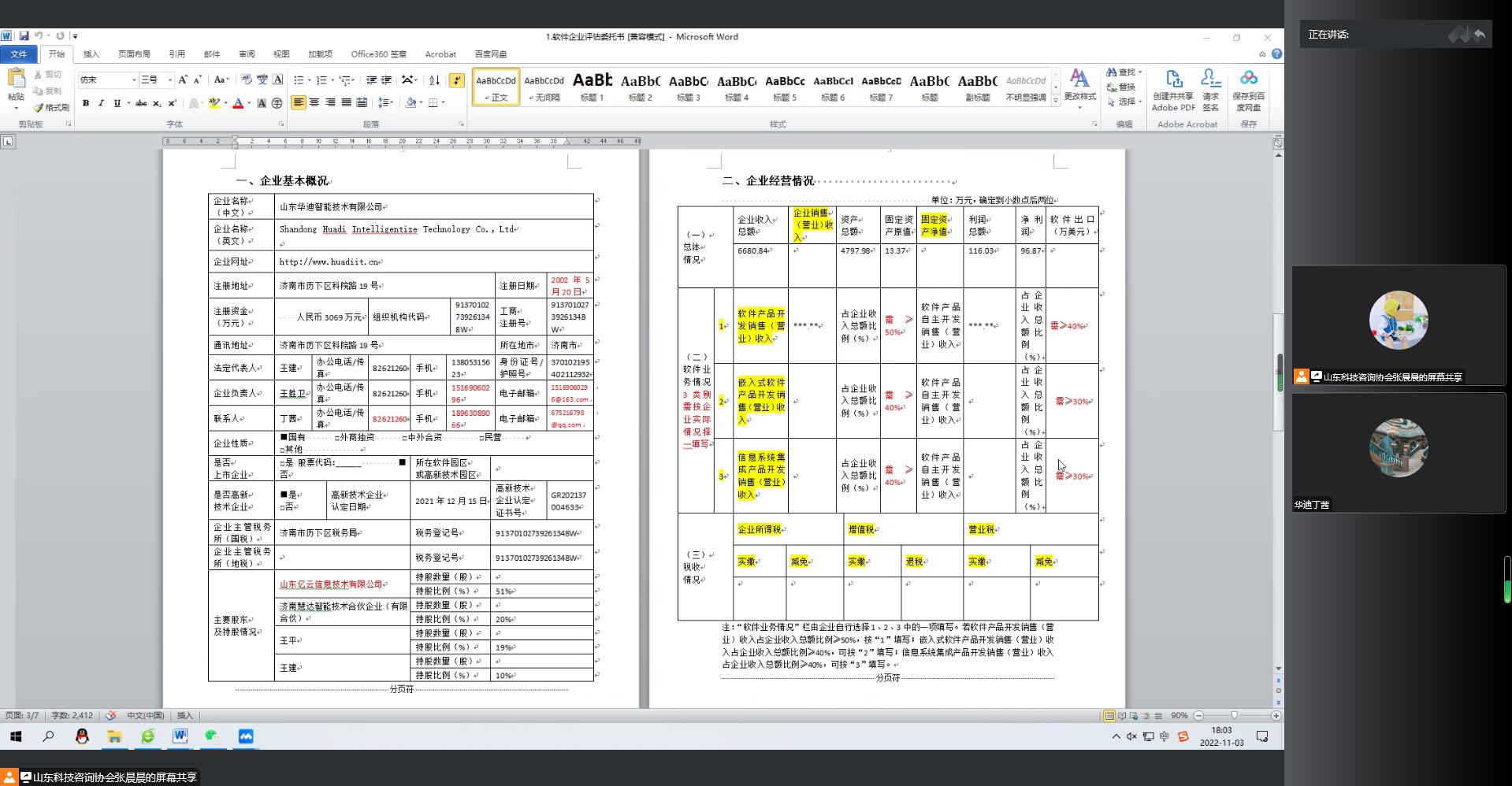
Task: Open the font size dropdown (三号)
Action: pyautogui.click(x=169, y=80)
